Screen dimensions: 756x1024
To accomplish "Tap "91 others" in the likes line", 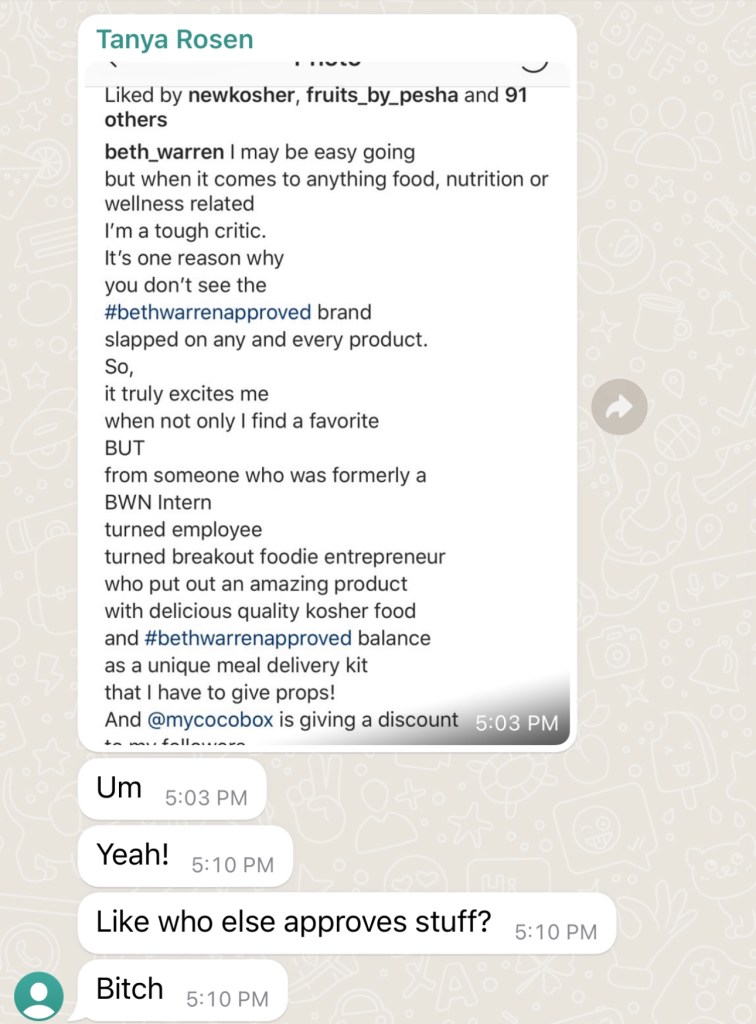I will point(136,119).
